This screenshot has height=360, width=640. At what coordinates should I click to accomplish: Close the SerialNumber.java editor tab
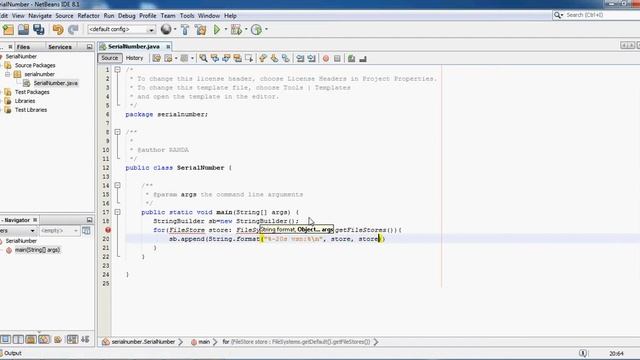168,47
